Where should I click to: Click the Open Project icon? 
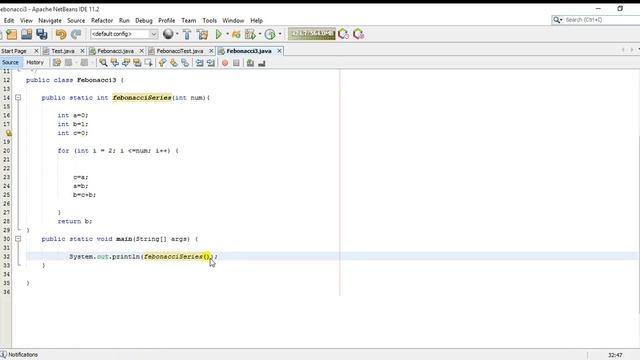27,34
